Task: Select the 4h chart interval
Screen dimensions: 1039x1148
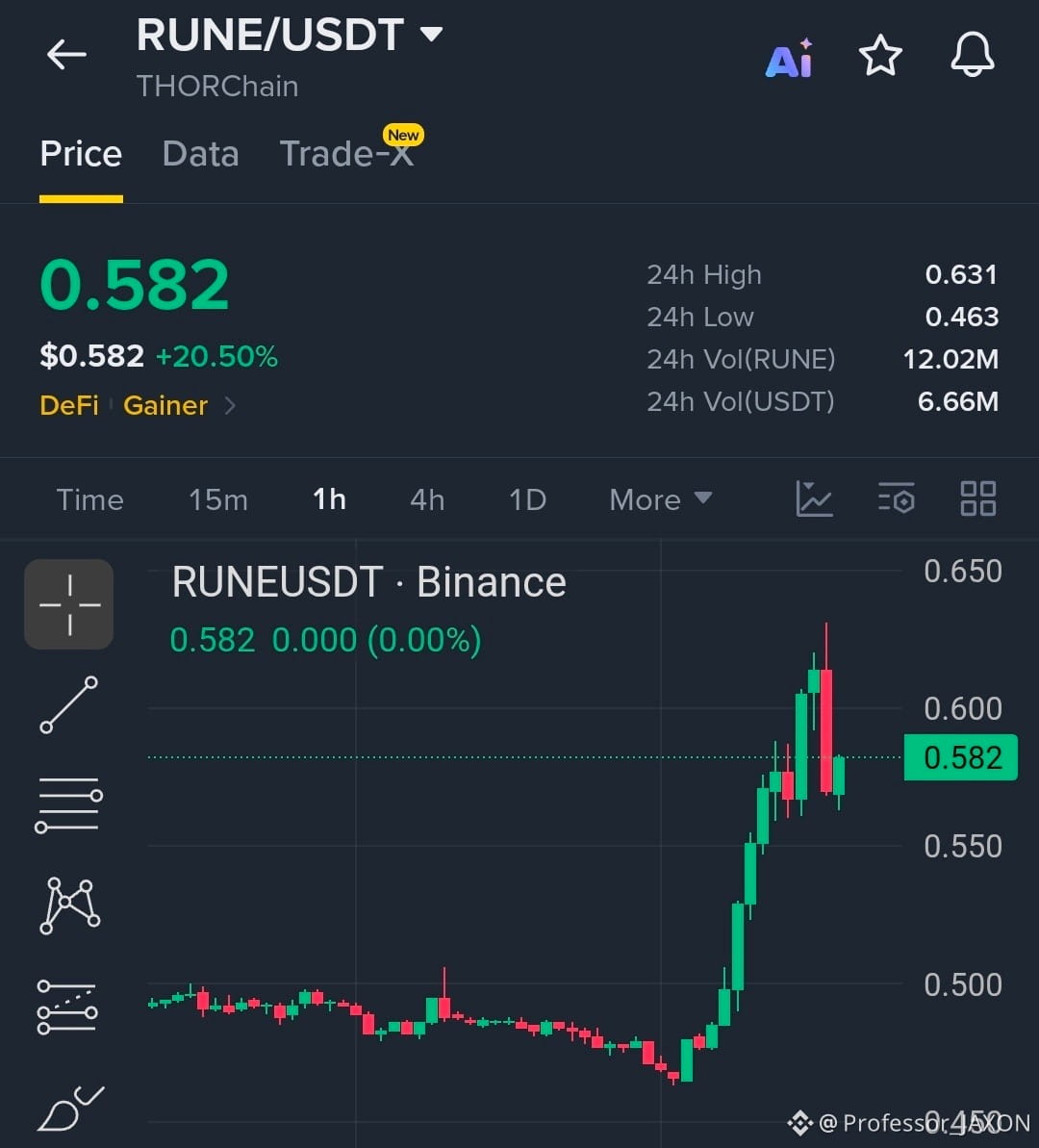Action: pos(427,500)
